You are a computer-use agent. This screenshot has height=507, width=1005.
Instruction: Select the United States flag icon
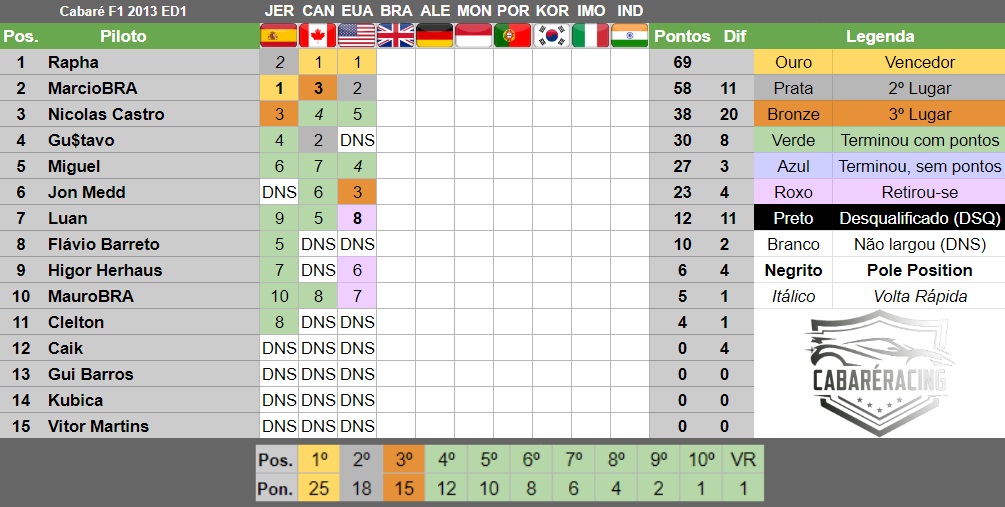tap(357, 36)
